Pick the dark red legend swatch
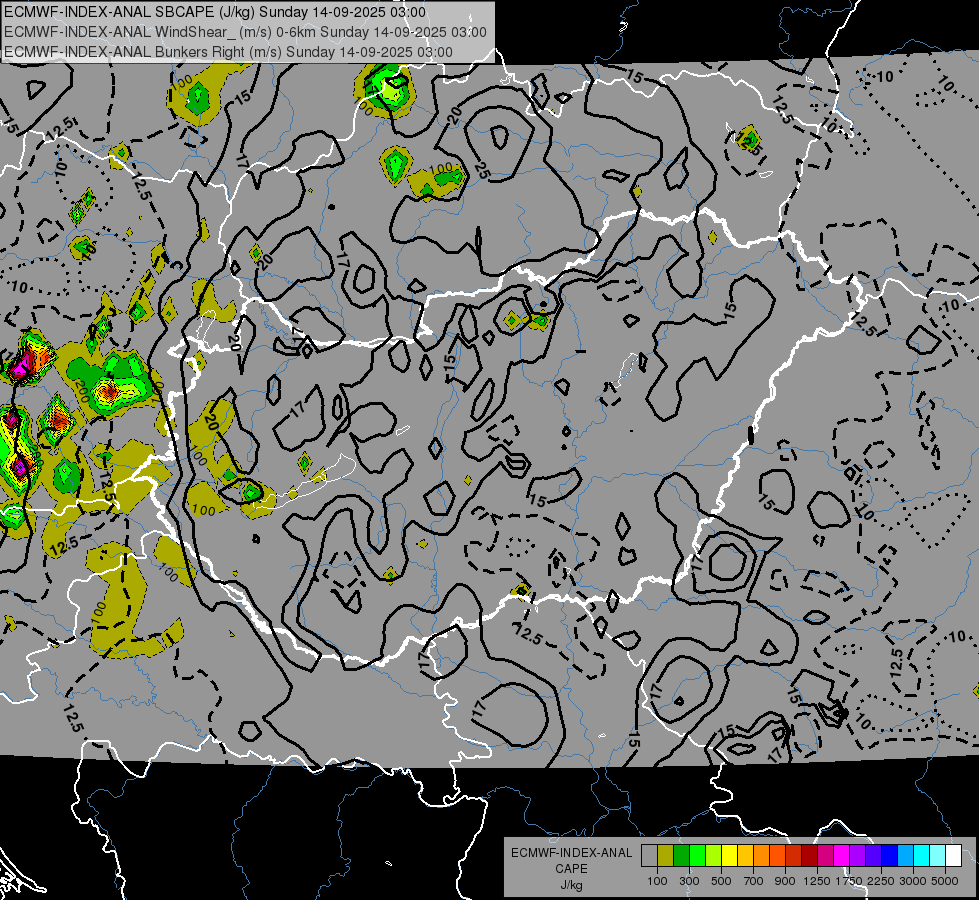 coord(809,856)
